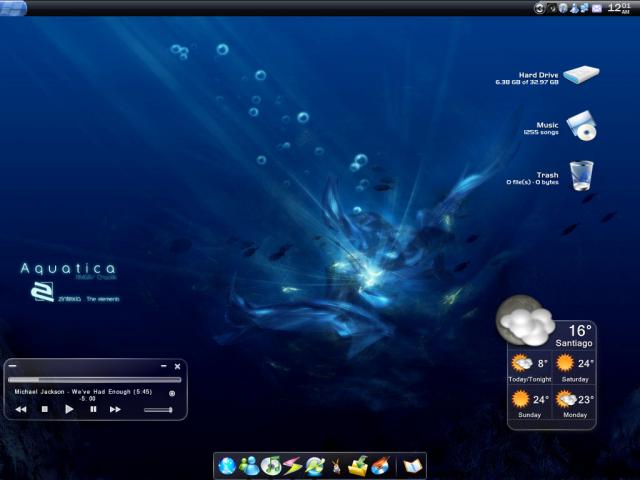Viewport: 640px width, 480px height.
Task: Click the network computers tray icon
Action: (585, 8)
